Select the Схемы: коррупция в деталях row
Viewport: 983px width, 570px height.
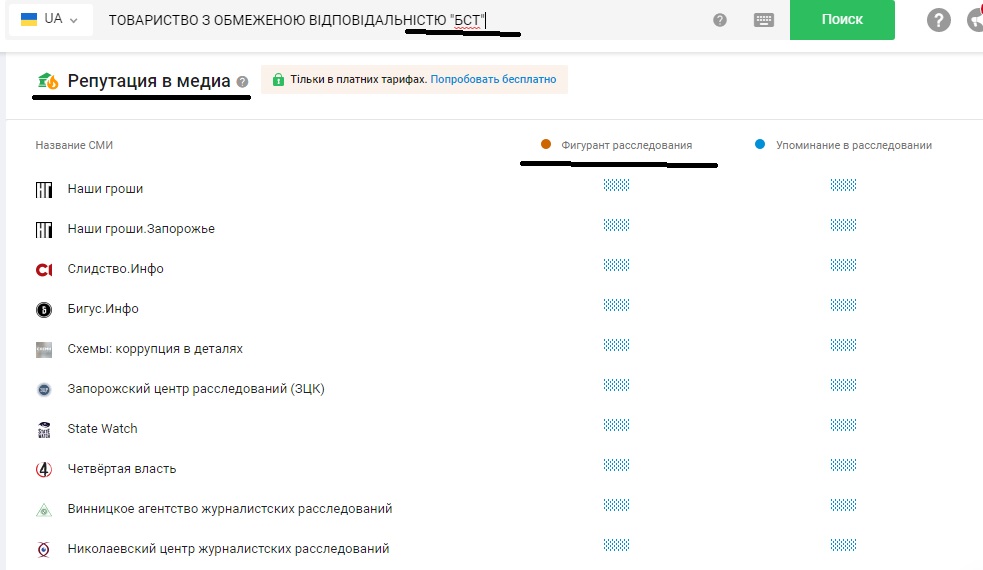[154, 349]
